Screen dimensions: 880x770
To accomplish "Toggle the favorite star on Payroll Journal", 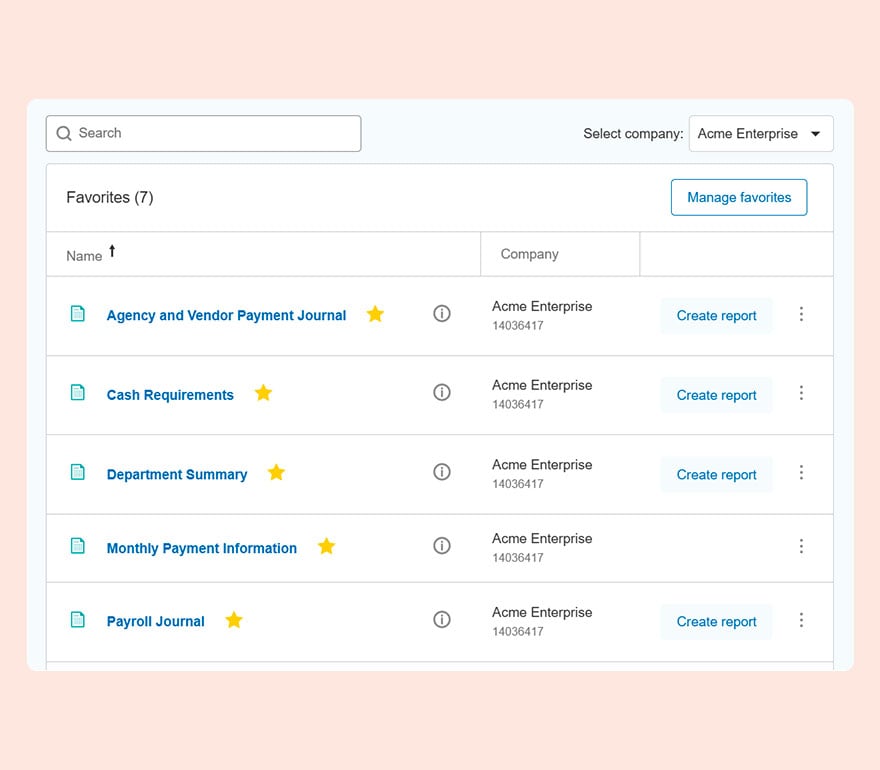I will pos(233,620).
